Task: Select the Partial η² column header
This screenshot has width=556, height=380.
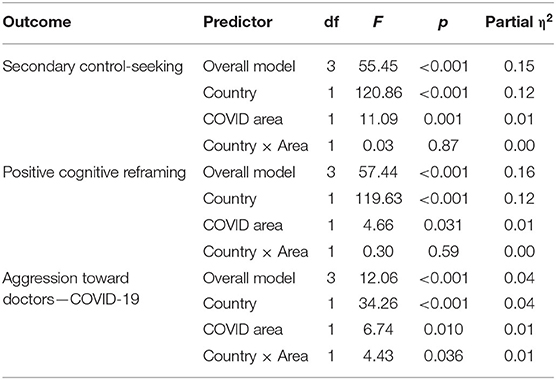Action: (x=519, y=21)
